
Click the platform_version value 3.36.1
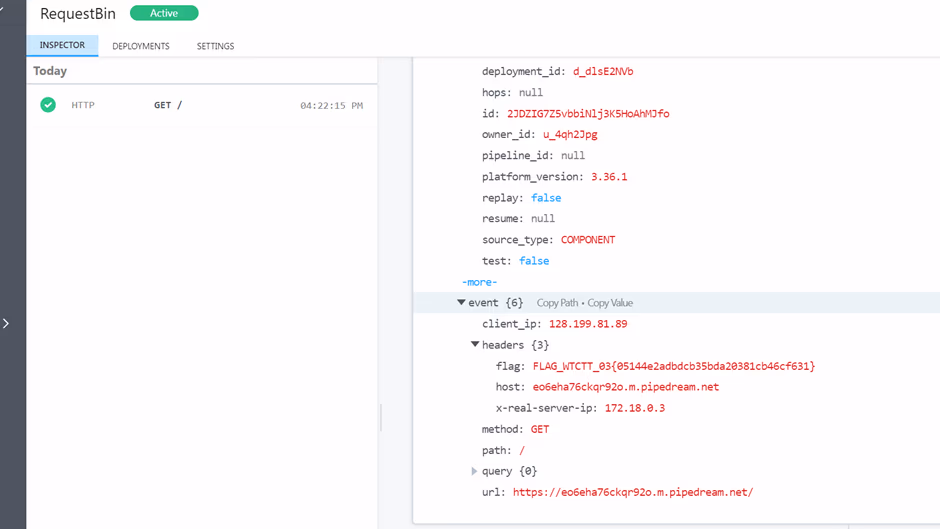[609, 176]
